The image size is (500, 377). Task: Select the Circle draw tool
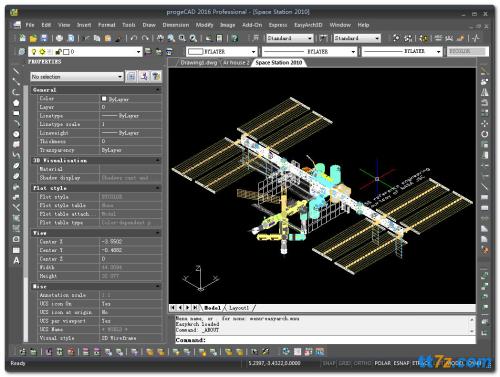click(x=16, y=134)
